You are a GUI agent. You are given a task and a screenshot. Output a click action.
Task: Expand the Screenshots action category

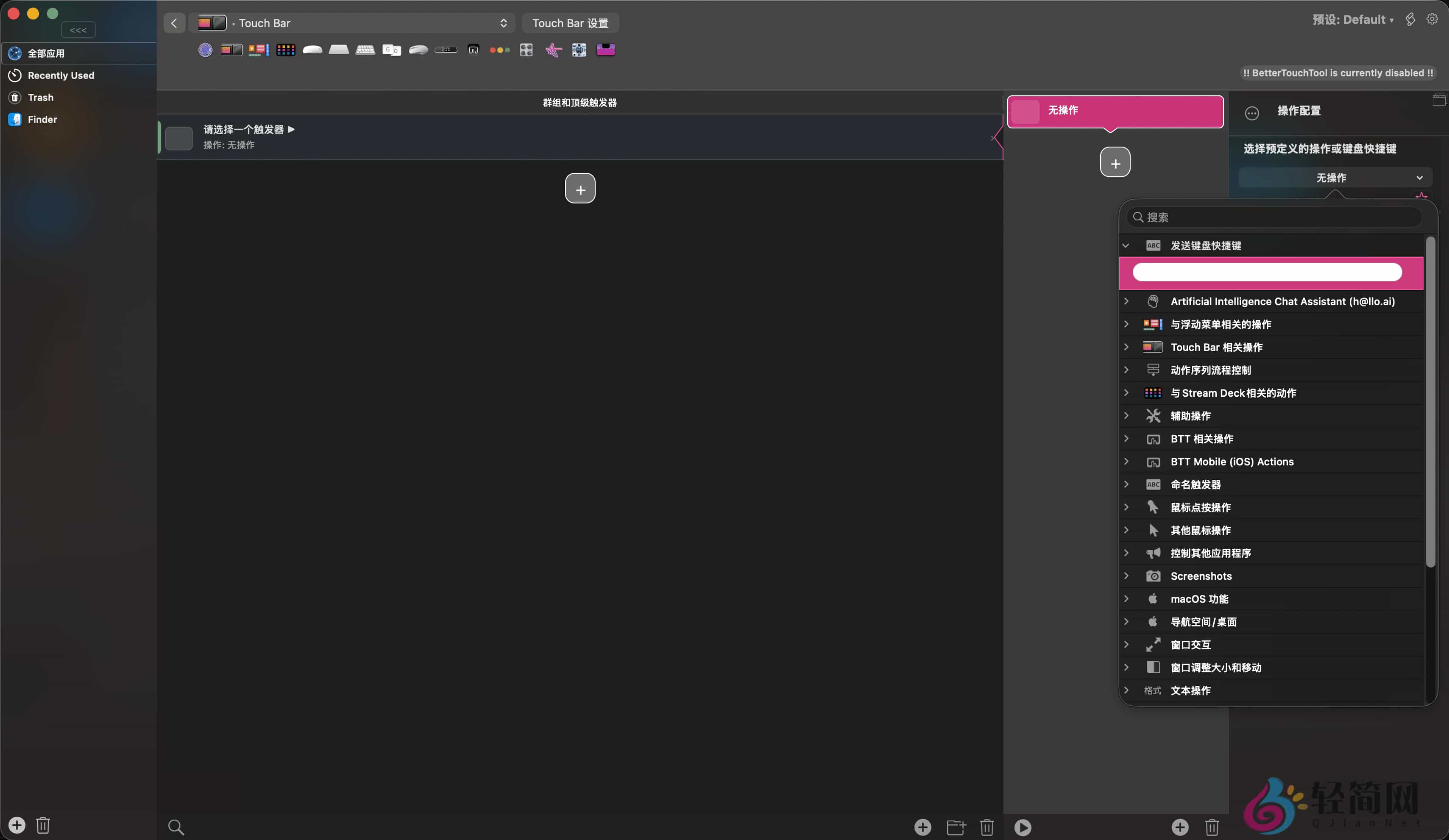tap(1126, 576)
